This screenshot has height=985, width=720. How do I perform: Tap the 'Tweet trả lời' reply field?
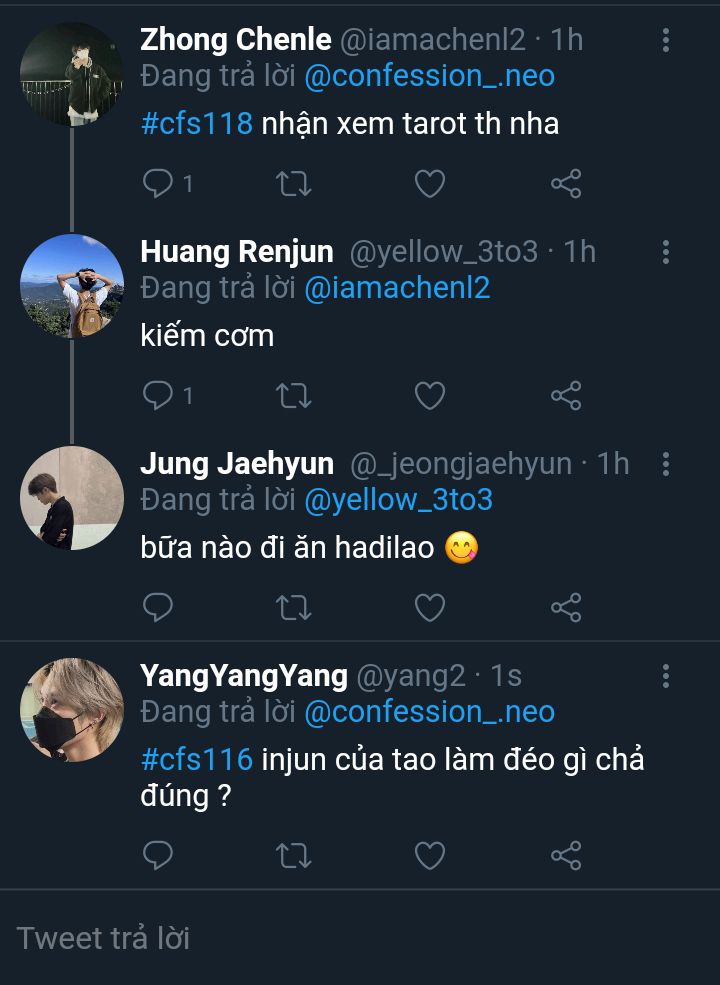pos(360,938)
